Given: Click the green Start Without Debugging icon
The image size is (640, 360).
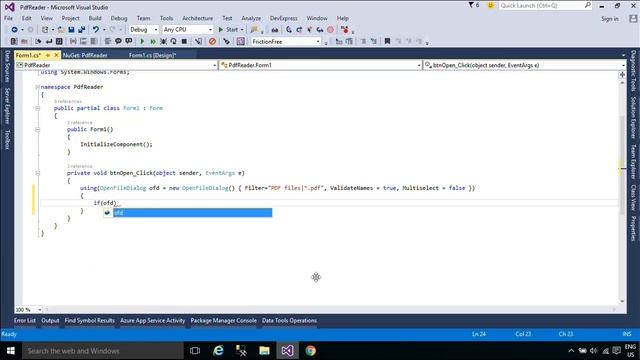Looking at the screenshot, I should coord(153,41).
